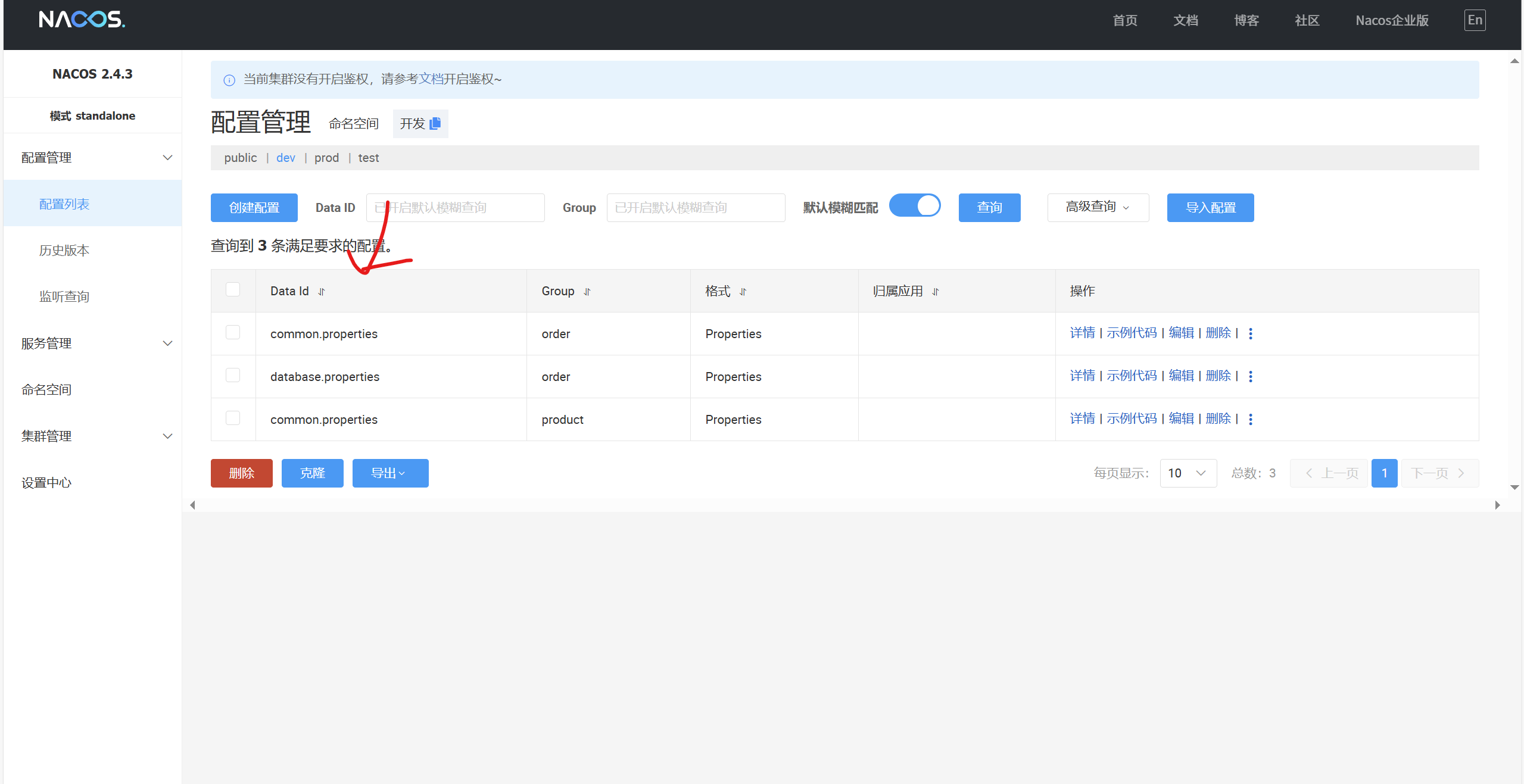1524x784 pixels.
Task: Sort the table by Data Id
Action: point(322,292)
